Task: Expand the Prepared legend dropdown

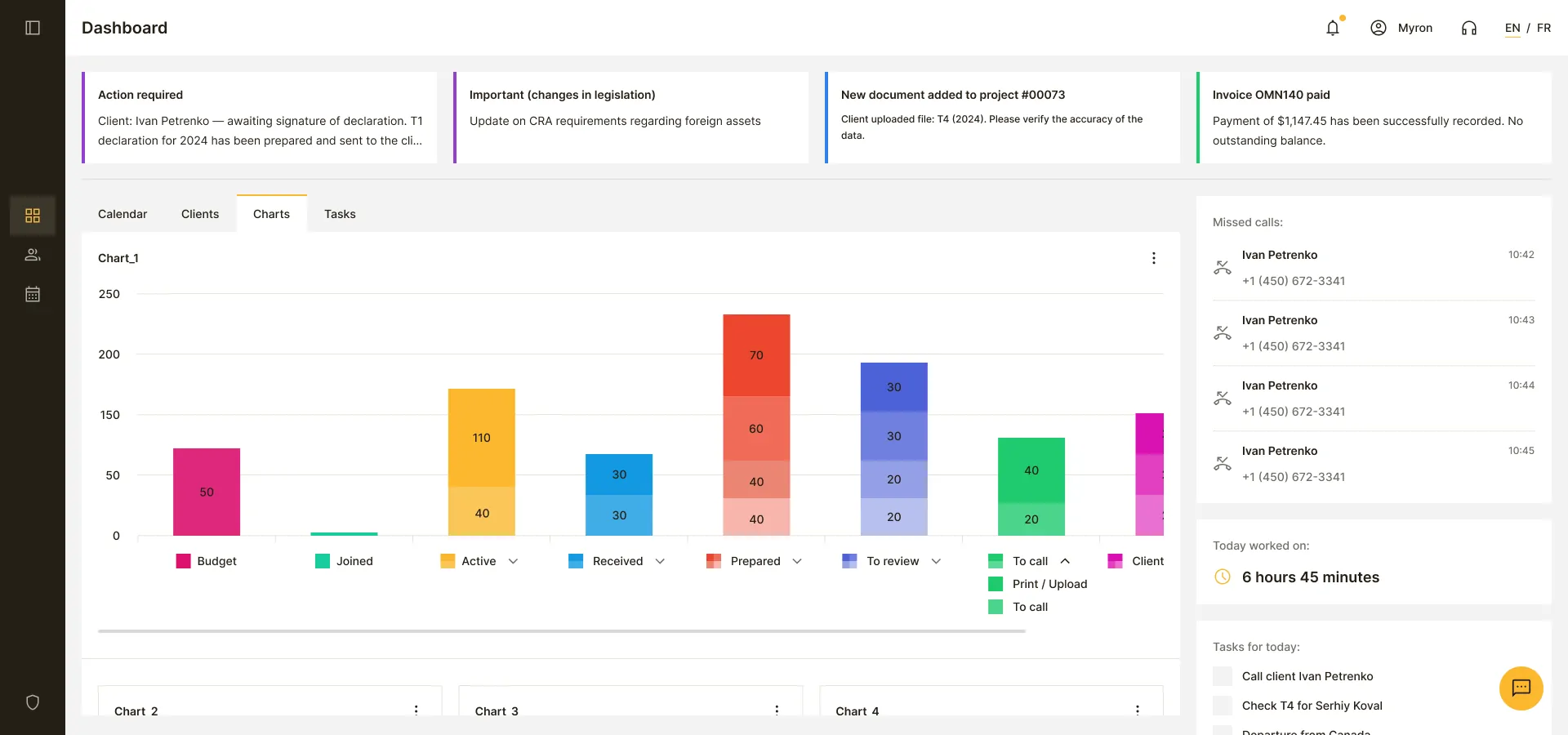Action: (797, 561)
